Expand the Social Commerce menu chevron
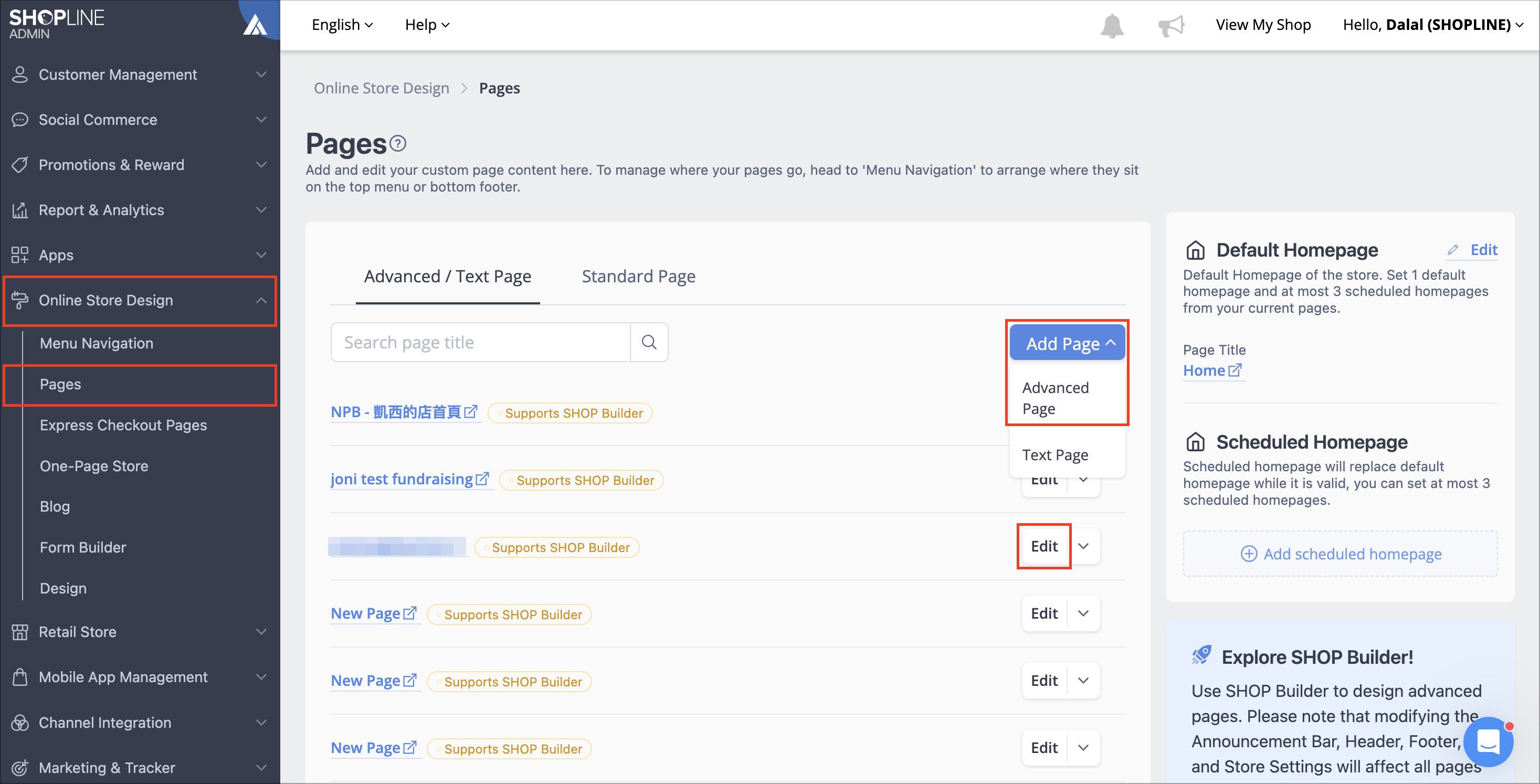Screen dimensions: 1540x784 tap(261, 120)
